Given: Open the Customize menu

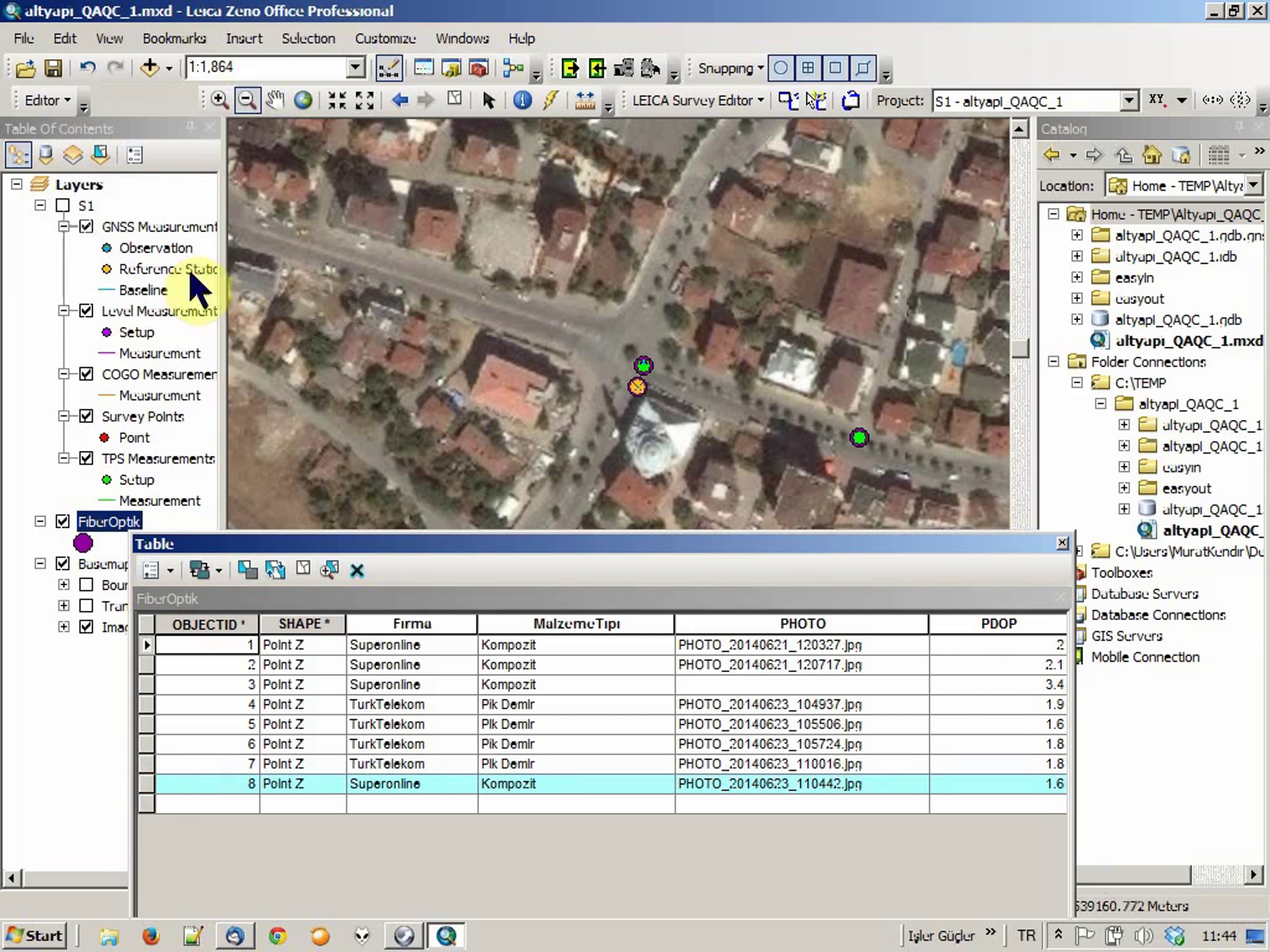Looking at the screenshot, I should click(385, 39).
